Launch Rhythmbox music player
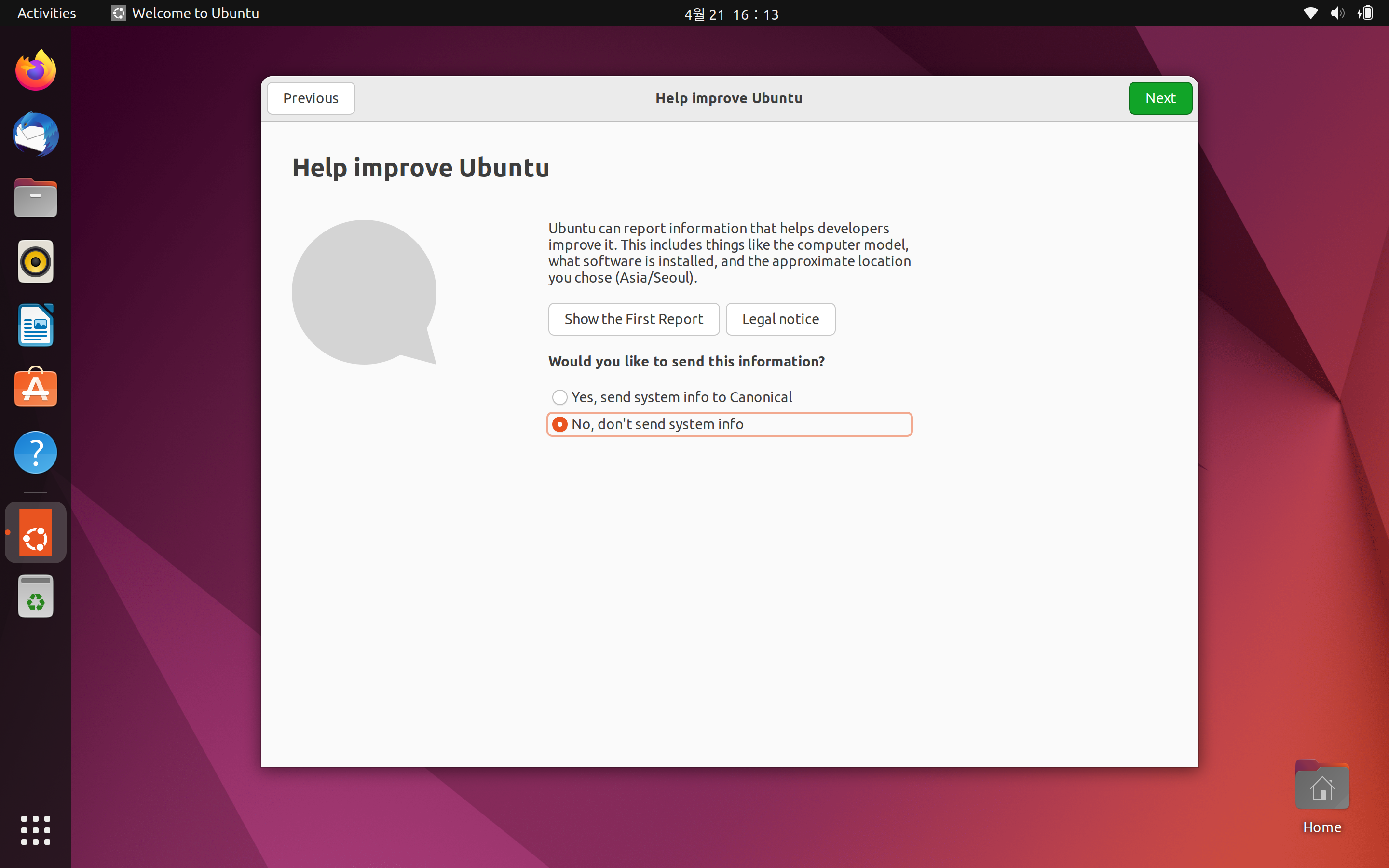The height and width of the screenshot is (868, 1389). (x=36, y=262)
